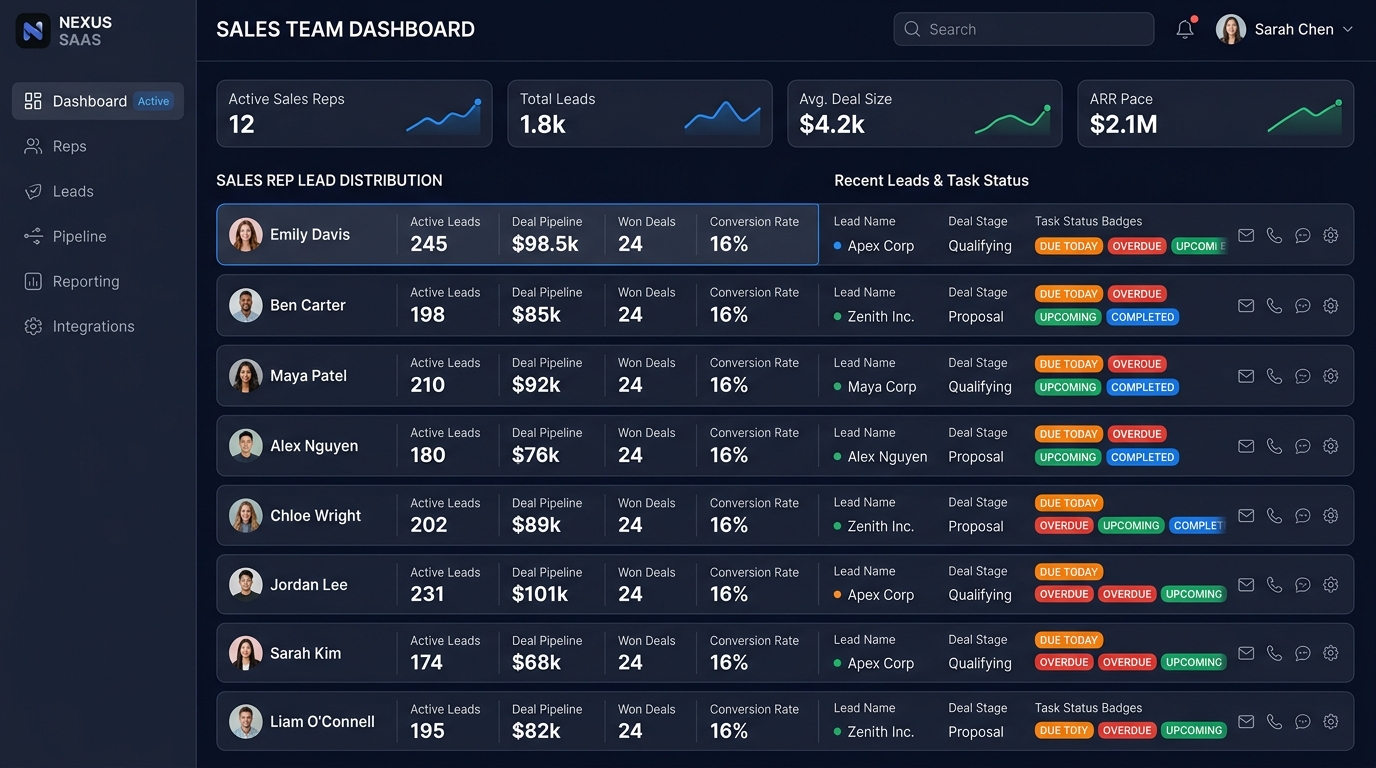
Task: Open gear icon in Liam O'Connell's row
Action: (x=1330, y=721)
